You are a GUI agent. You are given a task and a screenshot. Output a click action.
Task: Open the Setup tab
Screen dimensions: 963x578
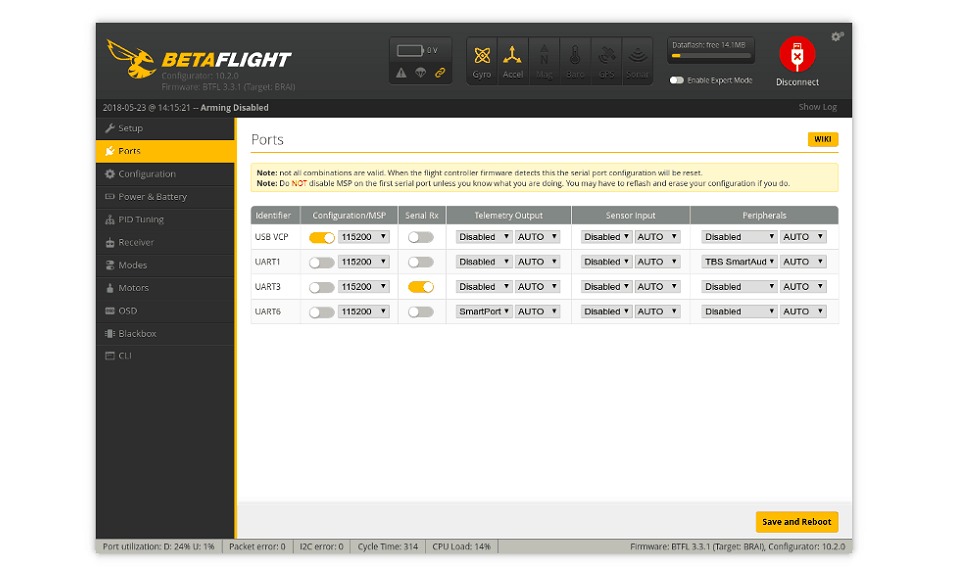pos(165,128)
